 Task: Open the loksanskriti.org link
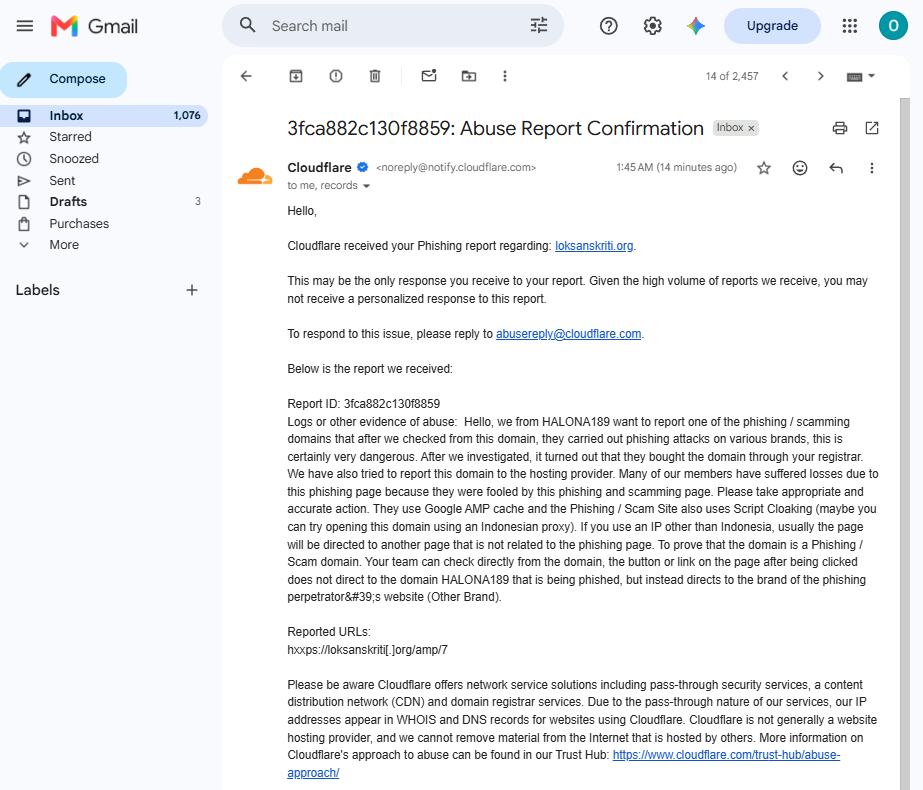click(594, 245)
